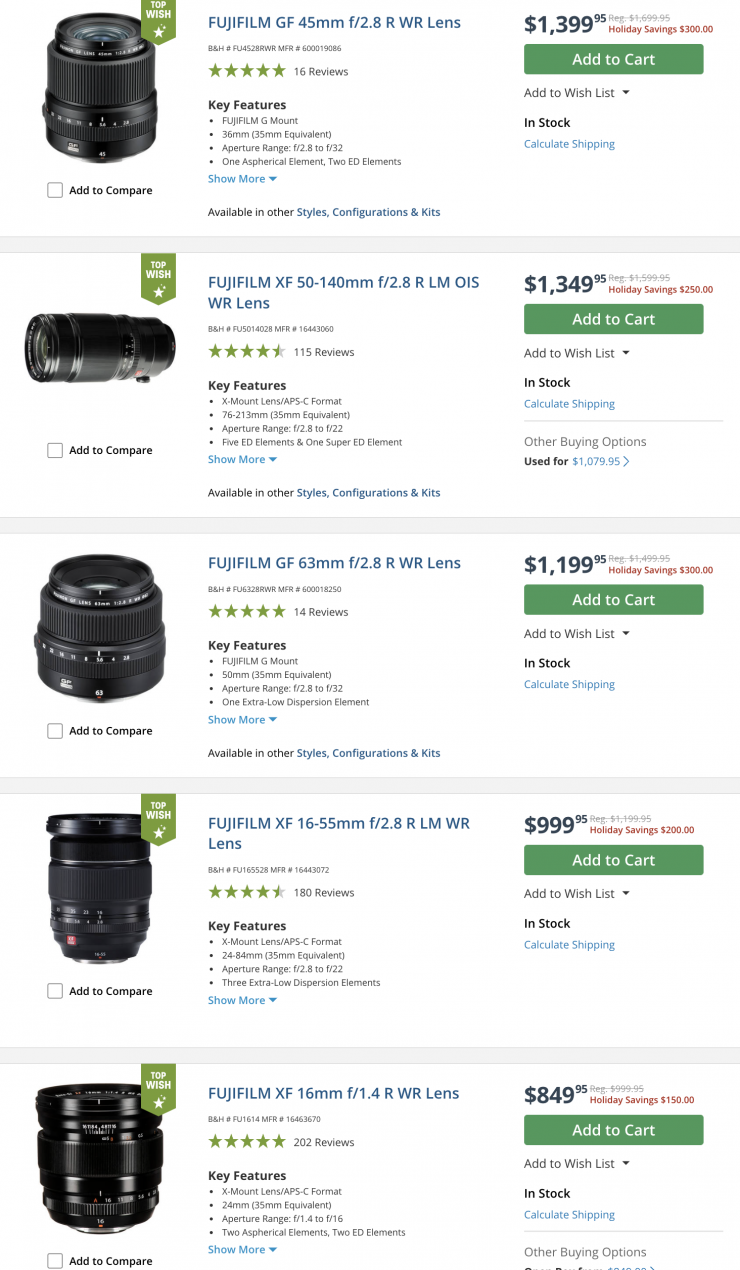View used price $1,079.95 option

600,462
